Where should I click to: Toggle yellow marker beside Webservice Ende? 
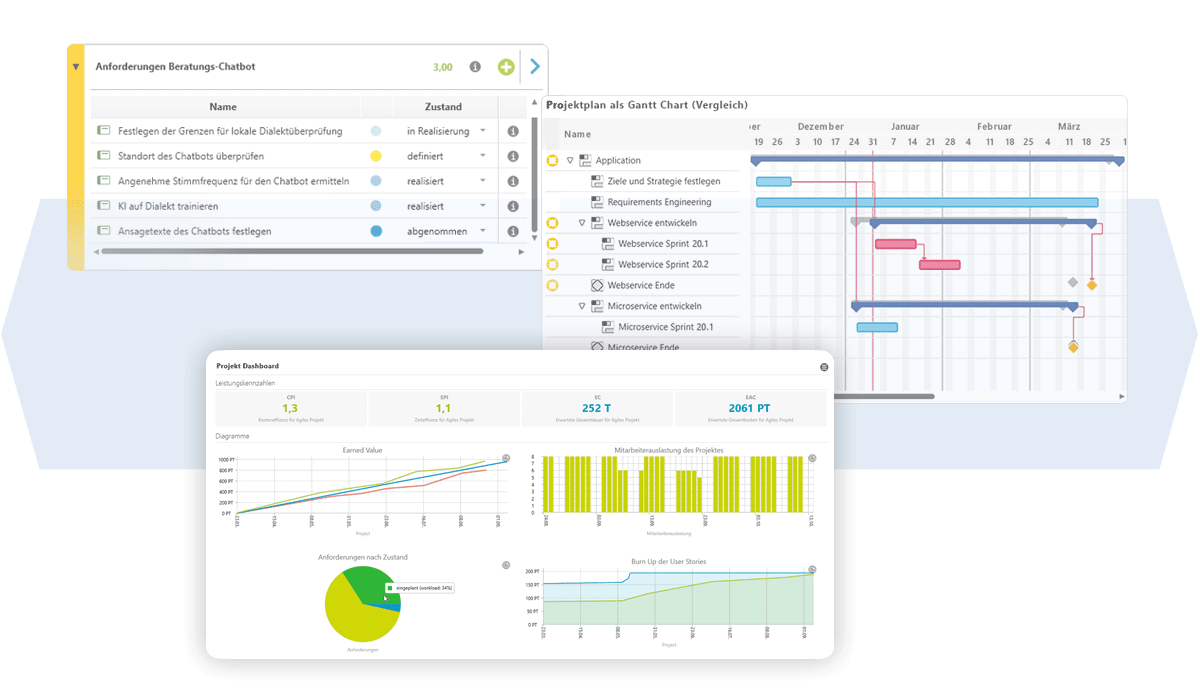tap(552, 285)
